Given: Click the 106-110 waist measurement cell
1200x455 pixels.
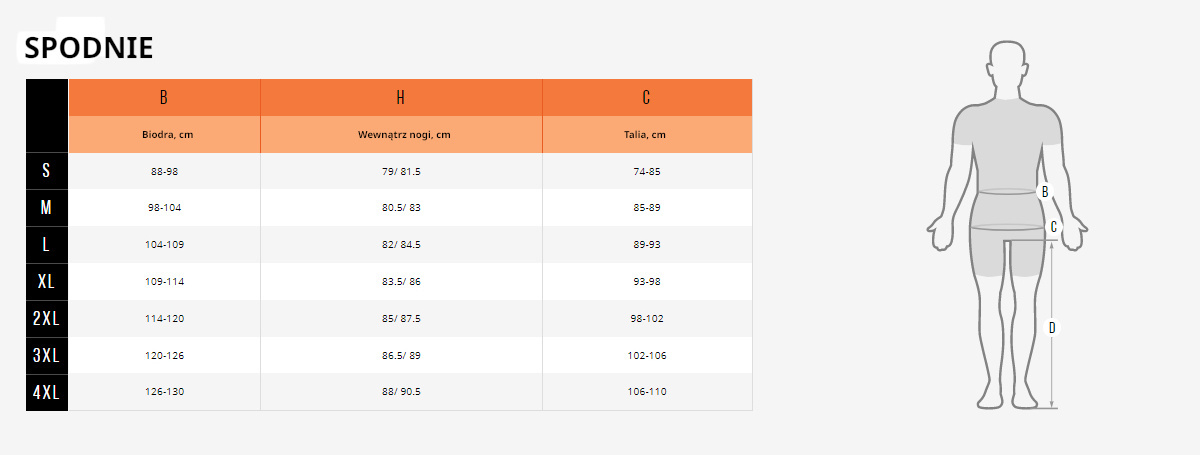Looking at the screenshot, I should (x=647, y=392).
